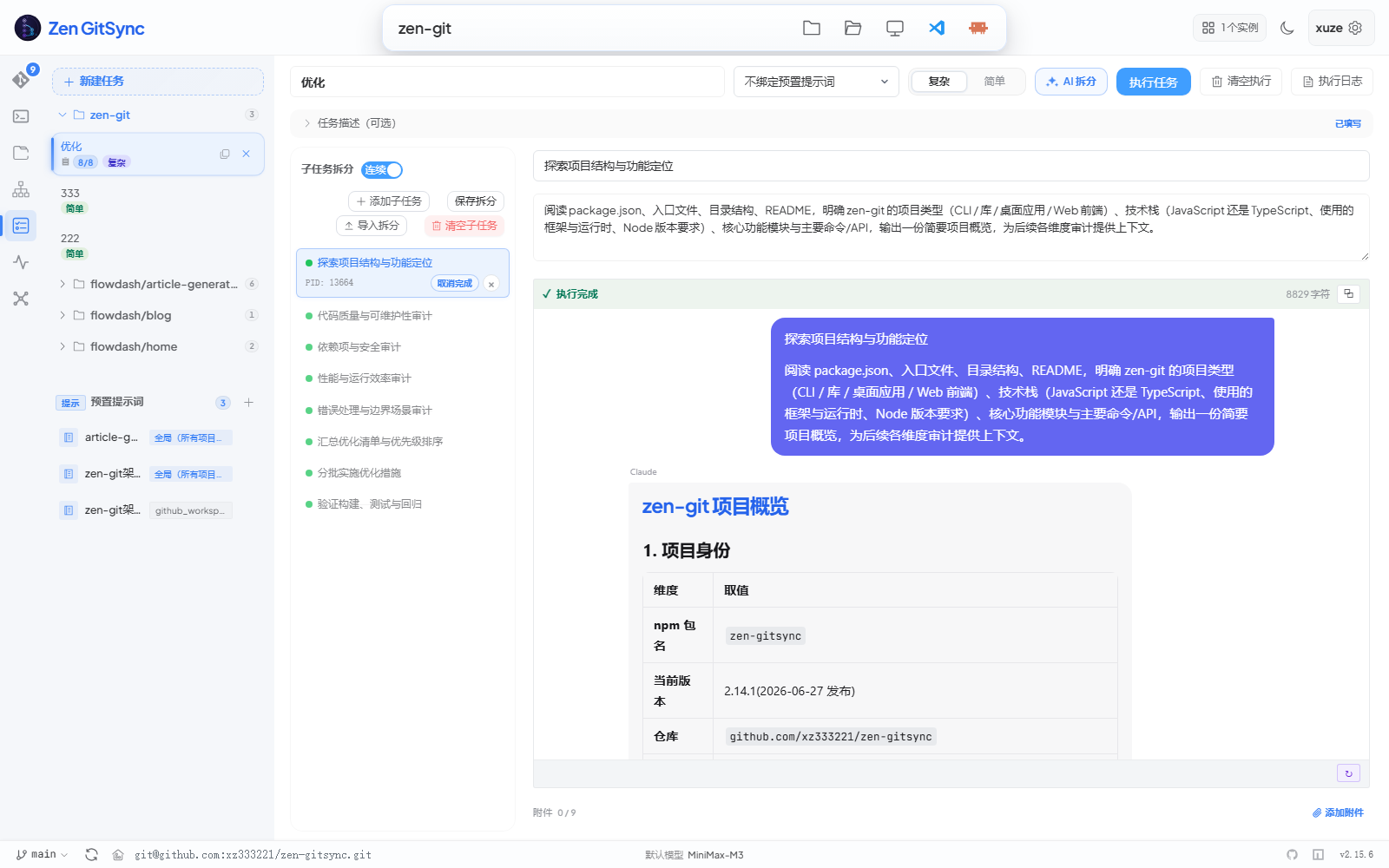Click the closed folder icon in project bar
This screenshot has height=868, width=1389.
tap(812, 28)
